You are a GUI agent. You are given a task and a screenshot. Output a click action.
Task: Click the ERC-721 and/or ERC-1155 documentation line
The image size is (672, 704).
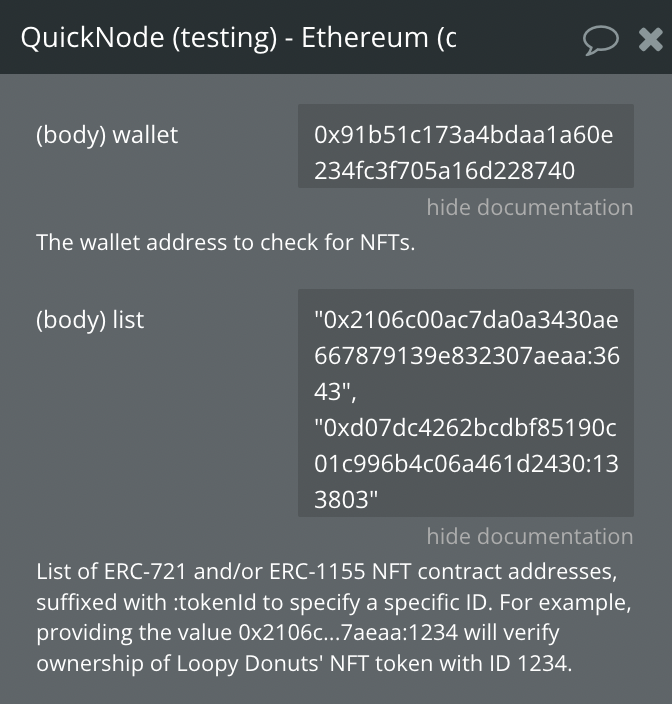(x=327, y=572)
